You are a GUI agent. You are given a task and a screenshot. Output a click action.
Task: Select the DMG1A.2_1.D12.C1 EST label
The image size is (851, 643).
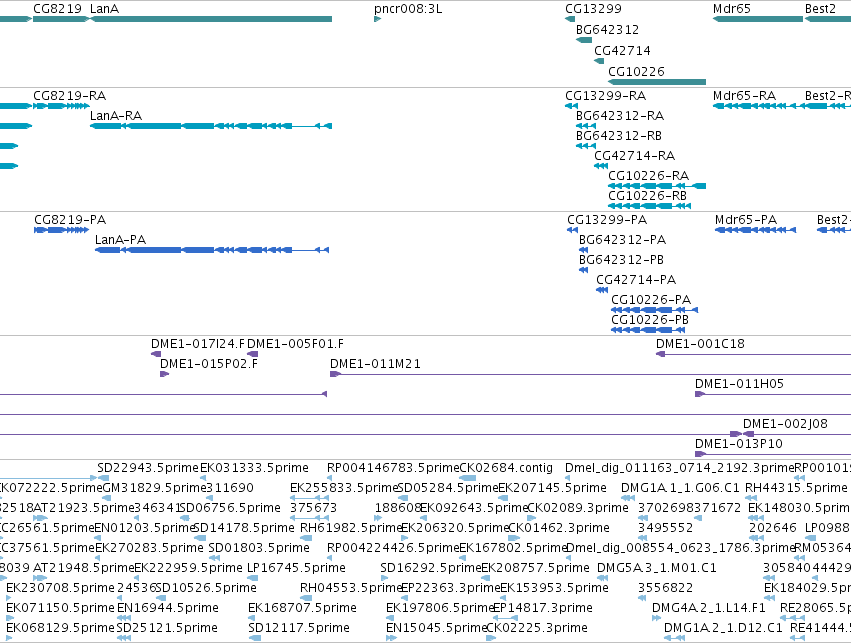click(x=723, y=628)
